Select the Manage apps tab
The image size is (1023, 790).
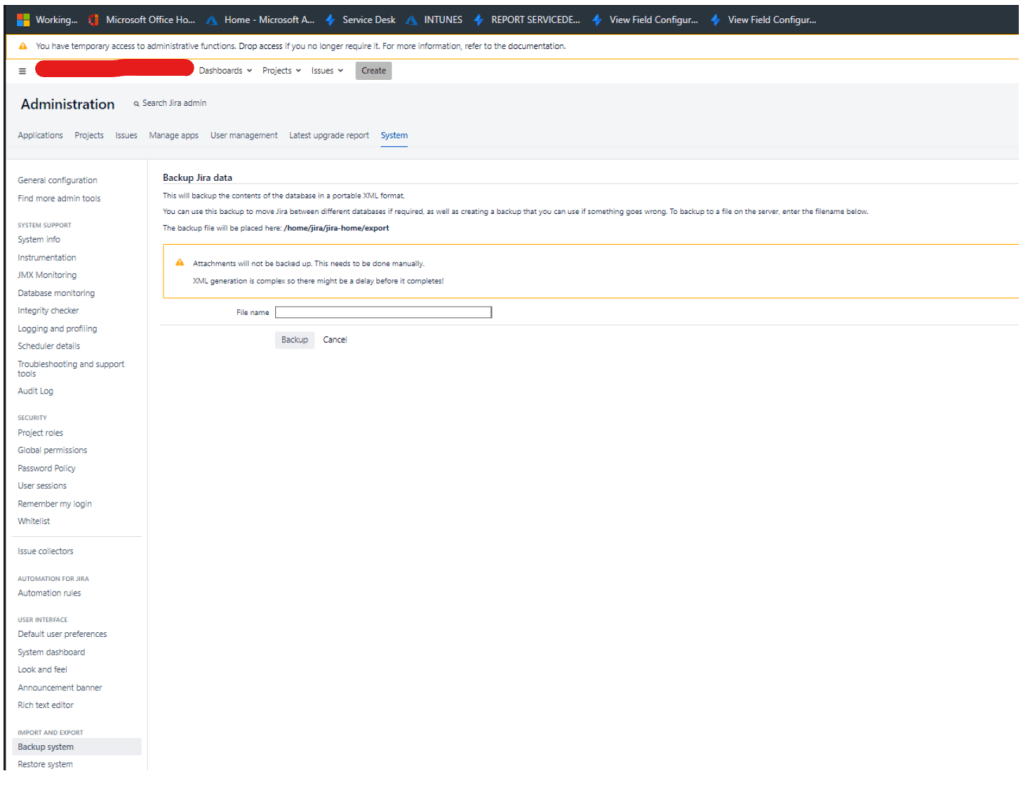tap(174, 135)
